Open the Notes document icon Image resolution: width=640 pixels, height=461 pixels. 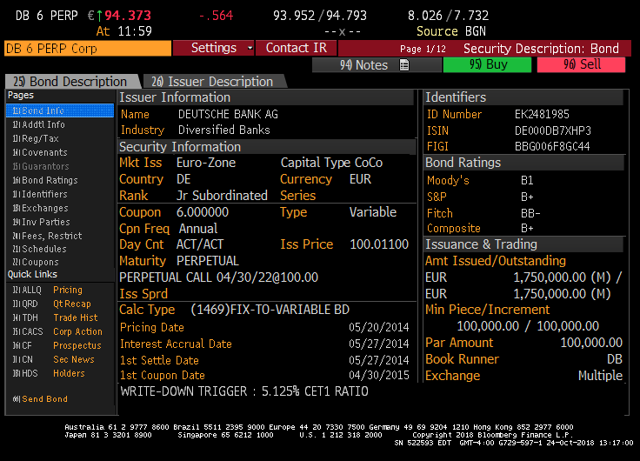tap(404, 65)
